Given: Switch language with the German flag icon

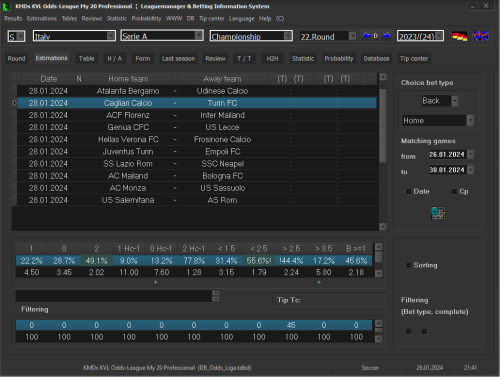Looking at the screenshot, I should [460, 36].
